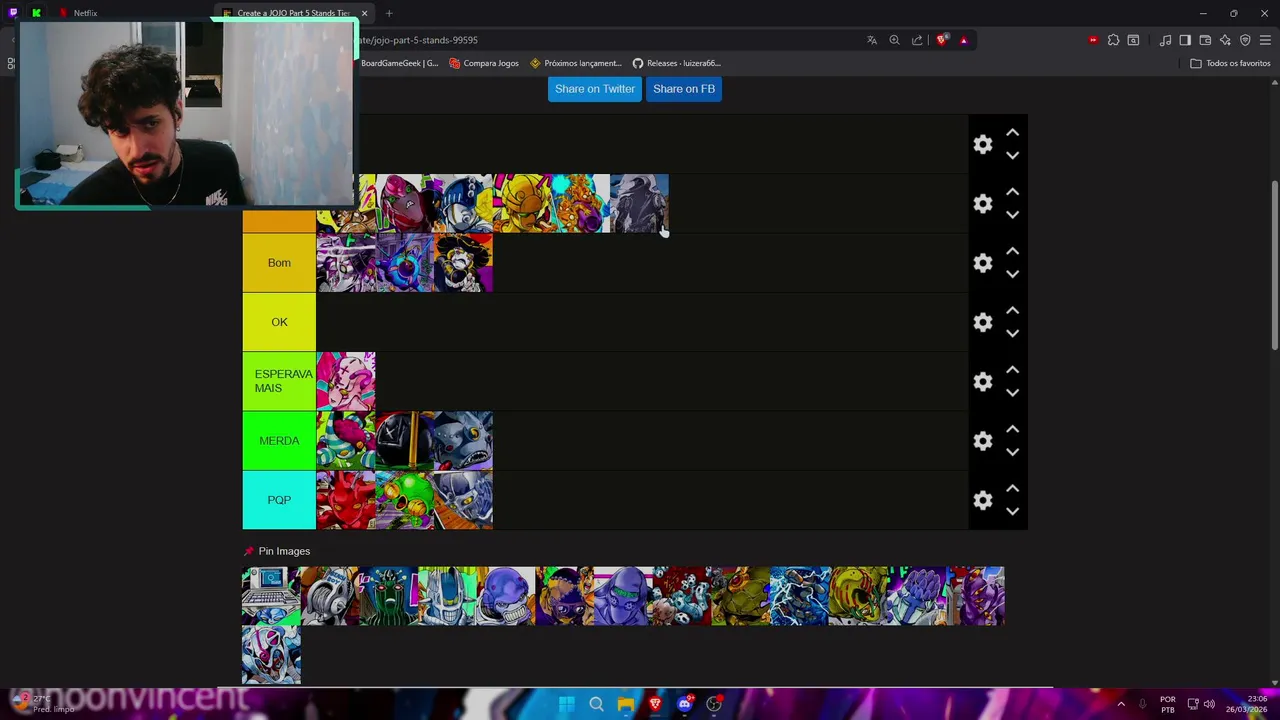Move the OK tier row down
This screenshot has width=1280, height=720.
(1012, 333)
